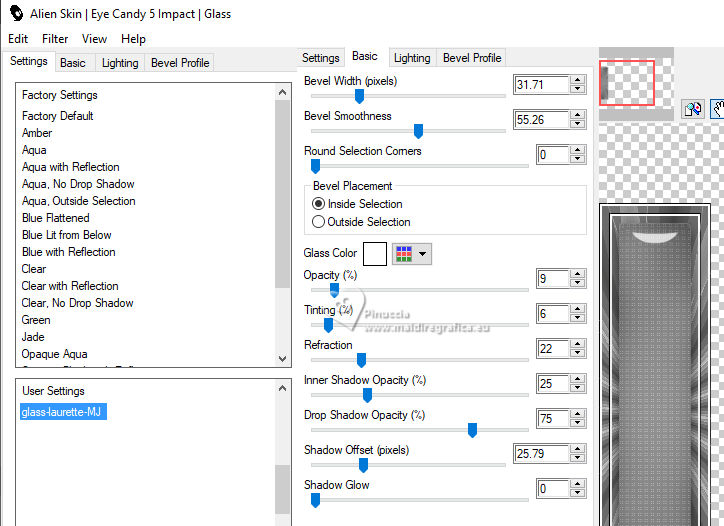Screen dimensions: 724x526
Task: Select the Jade preset
Action: click(33, 337)
